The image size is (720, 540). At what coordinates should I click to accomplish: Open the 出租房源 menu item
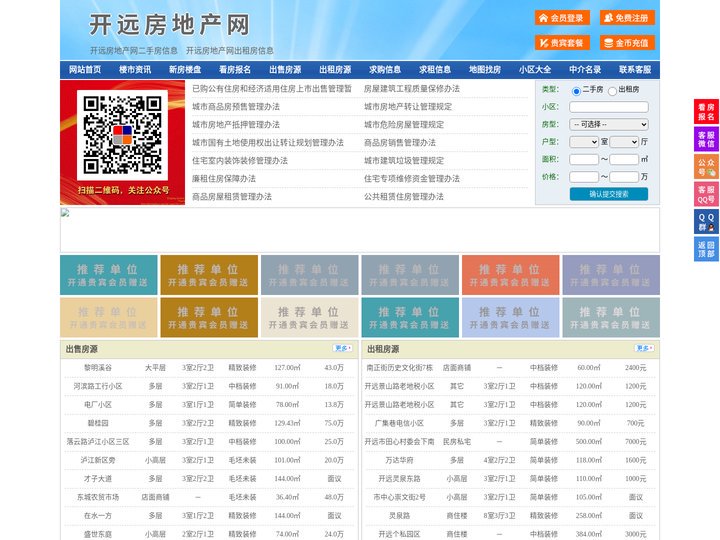coord(335,70)
